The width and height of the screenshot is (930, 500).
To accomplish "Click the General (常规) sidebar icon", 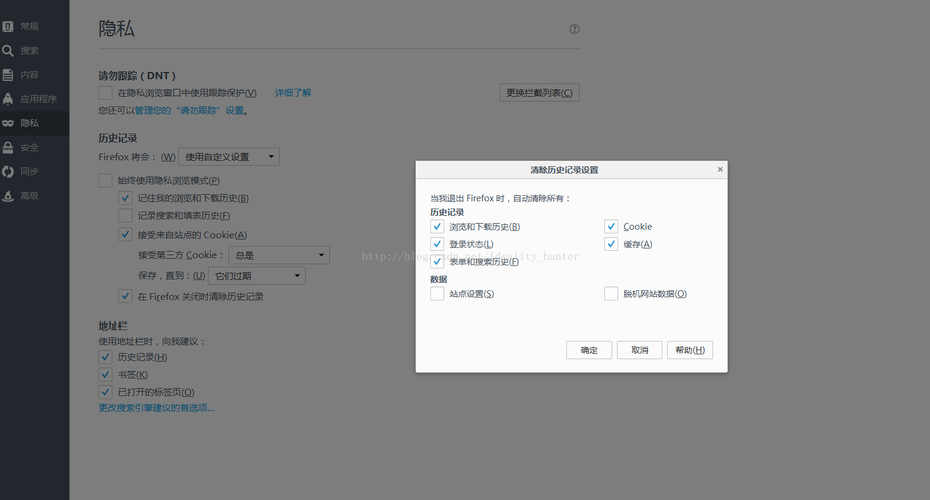I will pyautogui.click(x=8, y=26).
